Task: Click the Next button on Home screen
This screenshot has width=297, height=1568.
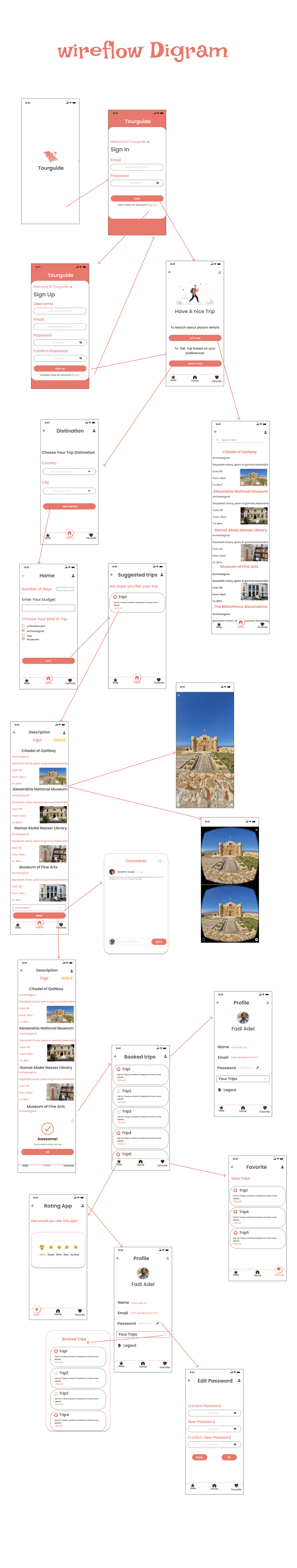Action: 48,661
